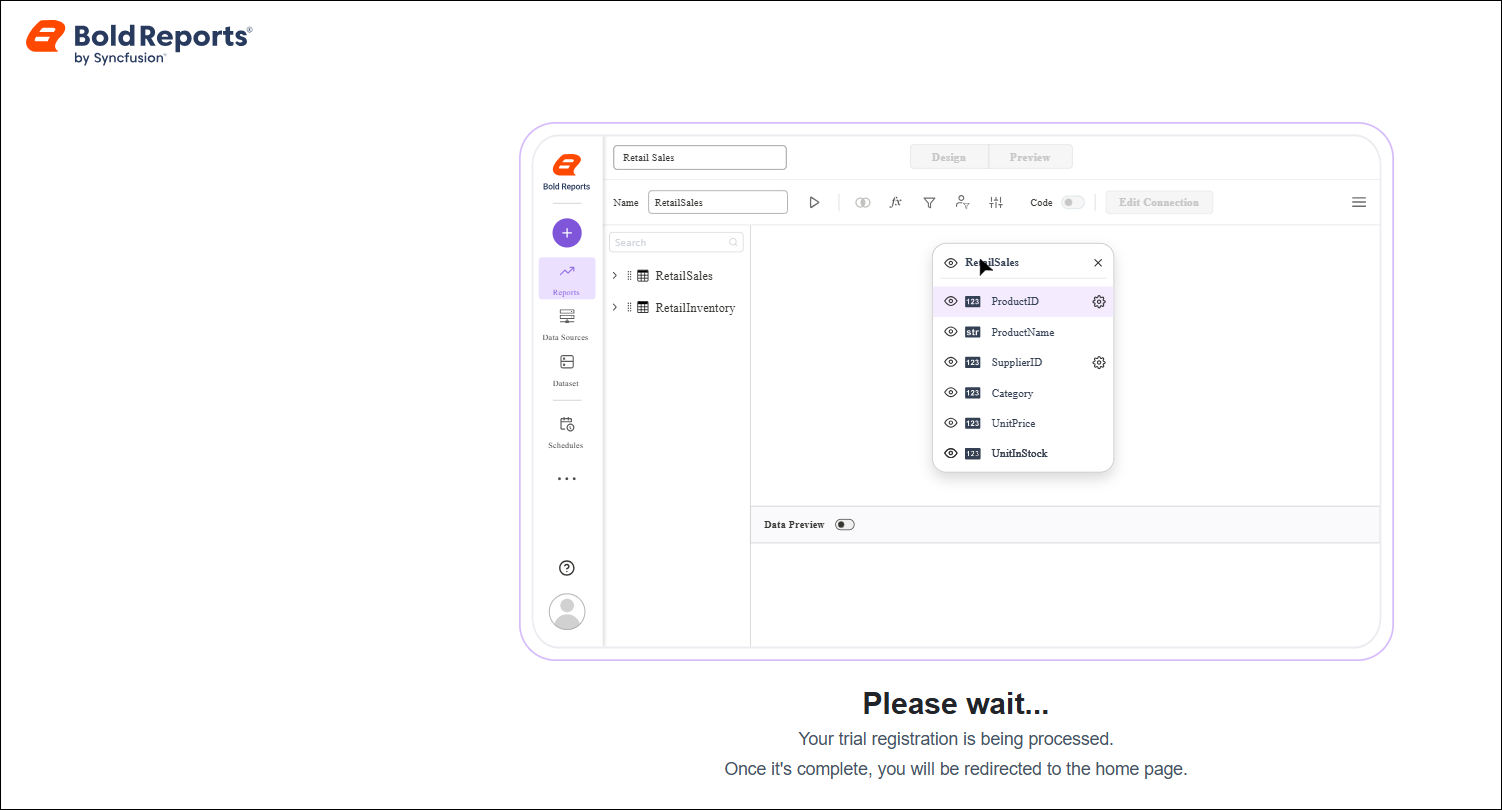Open Reports in the illustration sidebar
Viewport: 1502px width, 810px height.
click(x=567, y=278)
